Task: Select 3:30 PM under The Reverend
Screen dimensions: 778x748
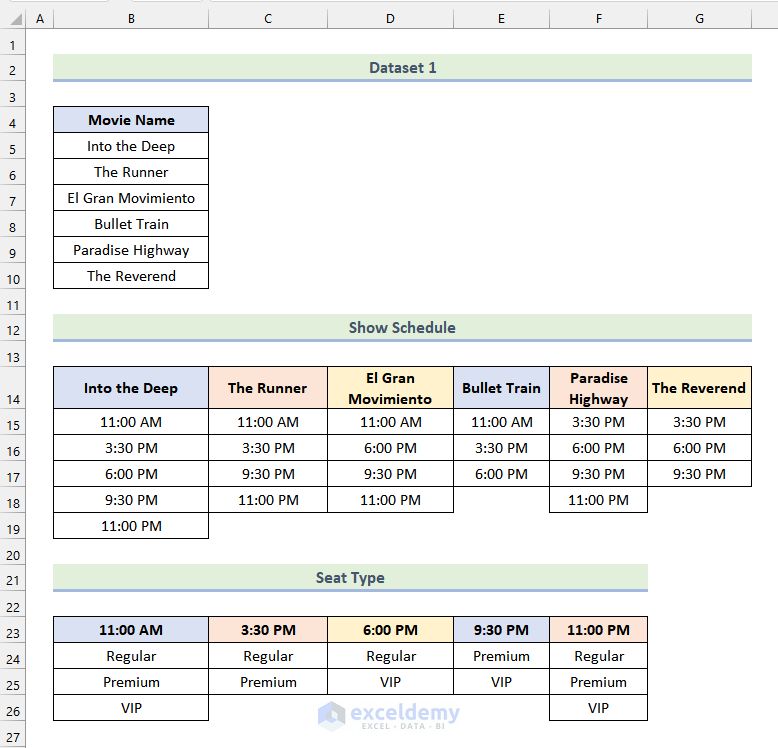Action: coord(700,422)
